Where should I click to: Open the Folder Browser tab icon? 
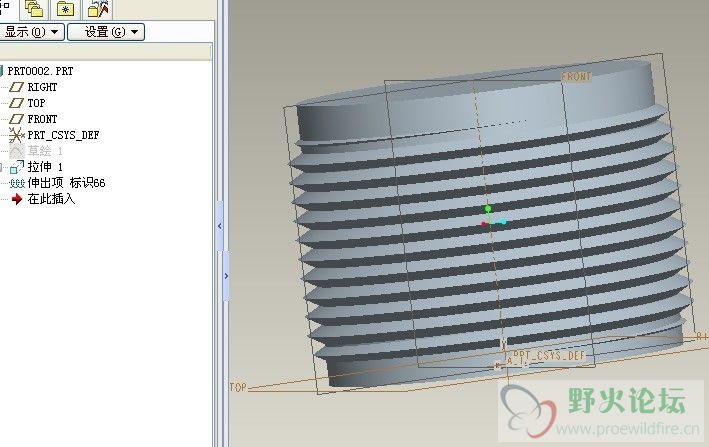(34, 8)
